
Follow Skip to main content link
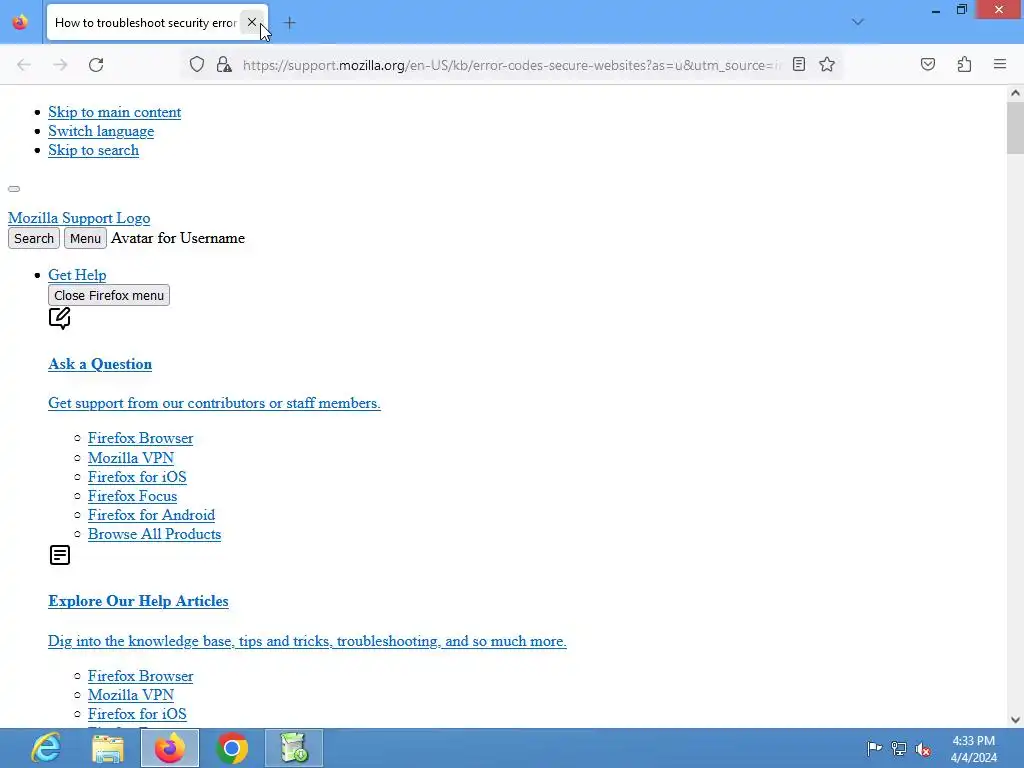click(x=114, y=112)
